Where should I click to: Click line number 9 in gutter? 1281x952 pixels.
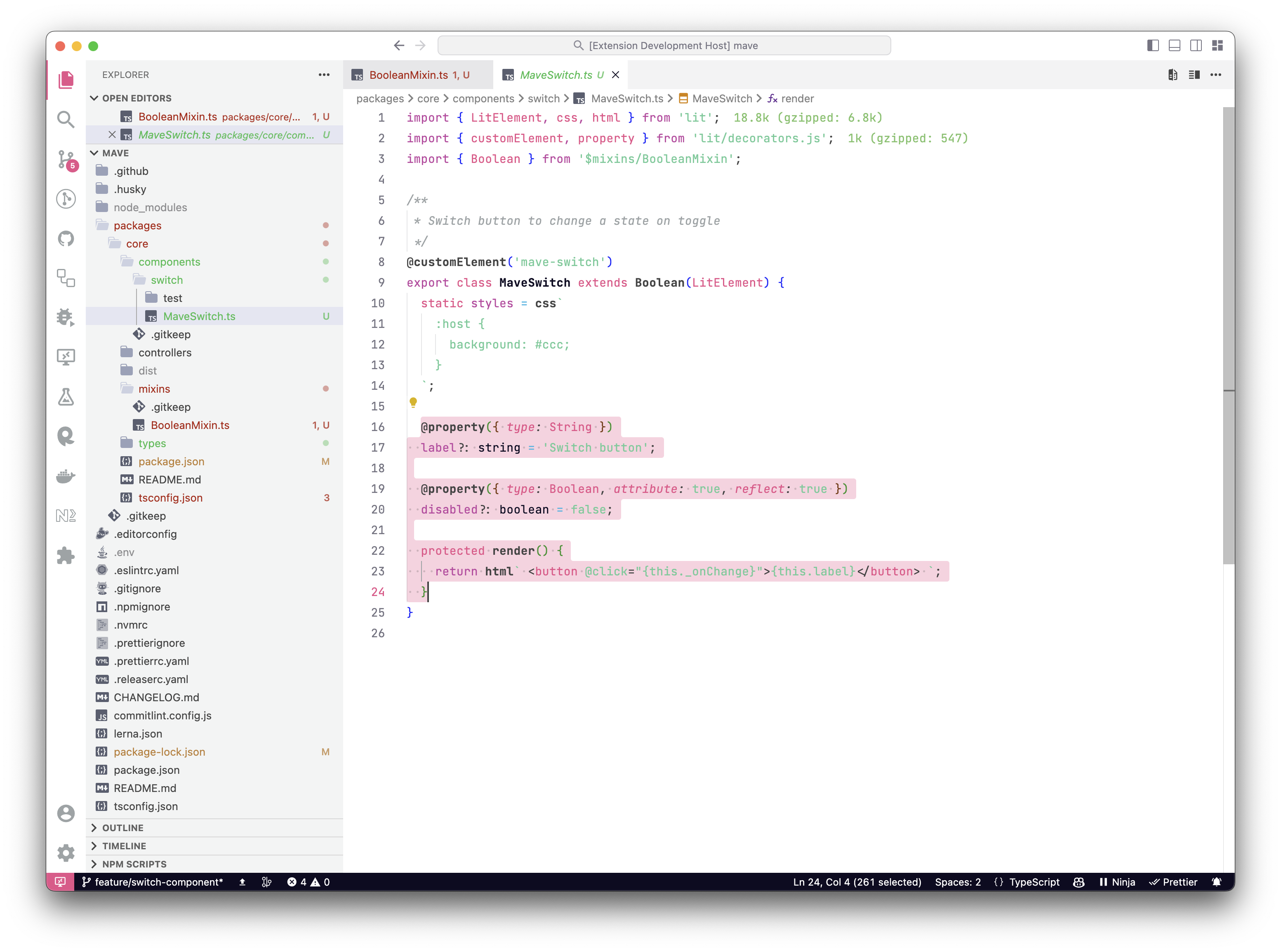pos(381,283)
